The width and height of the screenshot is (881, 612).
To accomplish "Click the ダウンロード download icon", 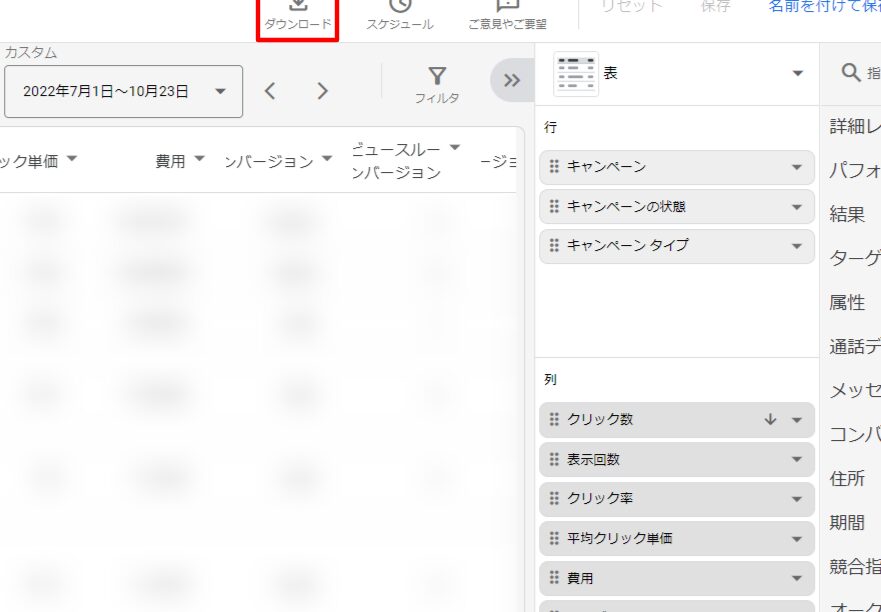I will [298, 6].
